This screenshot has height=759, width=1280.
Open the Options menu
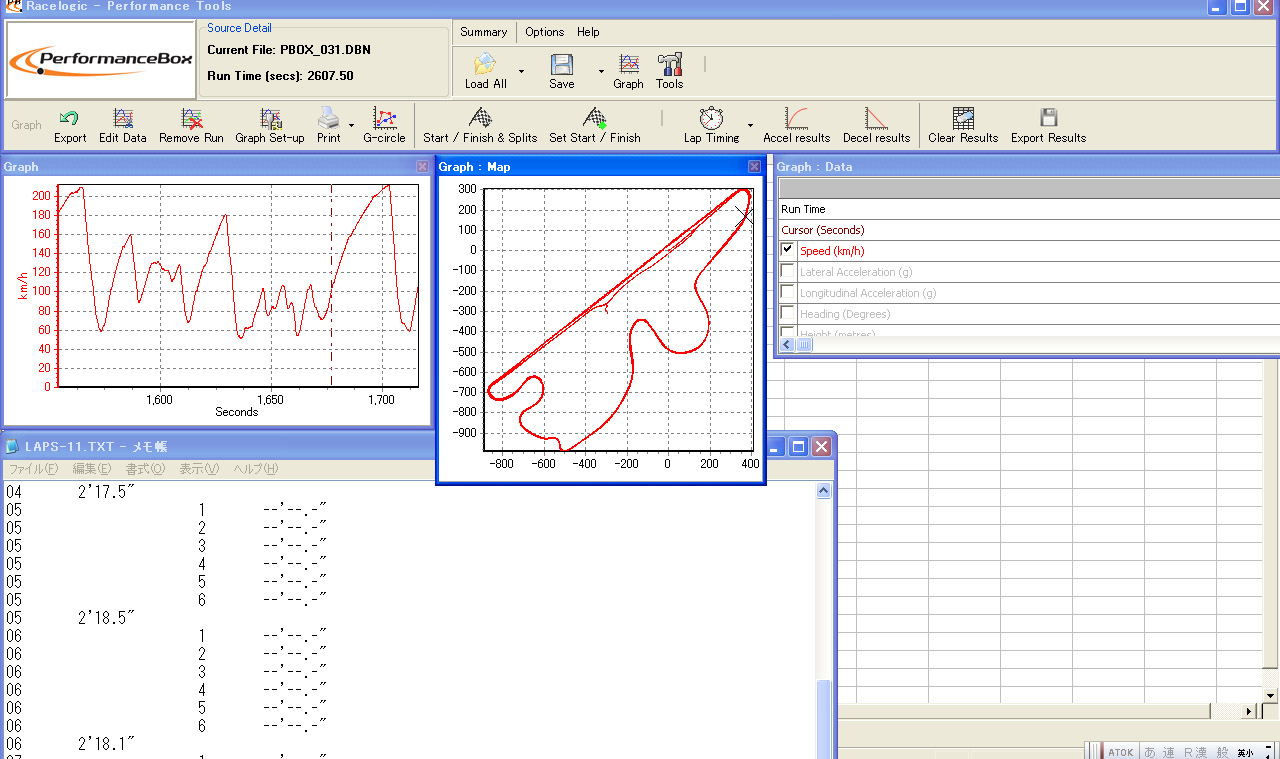click(544, 32)
